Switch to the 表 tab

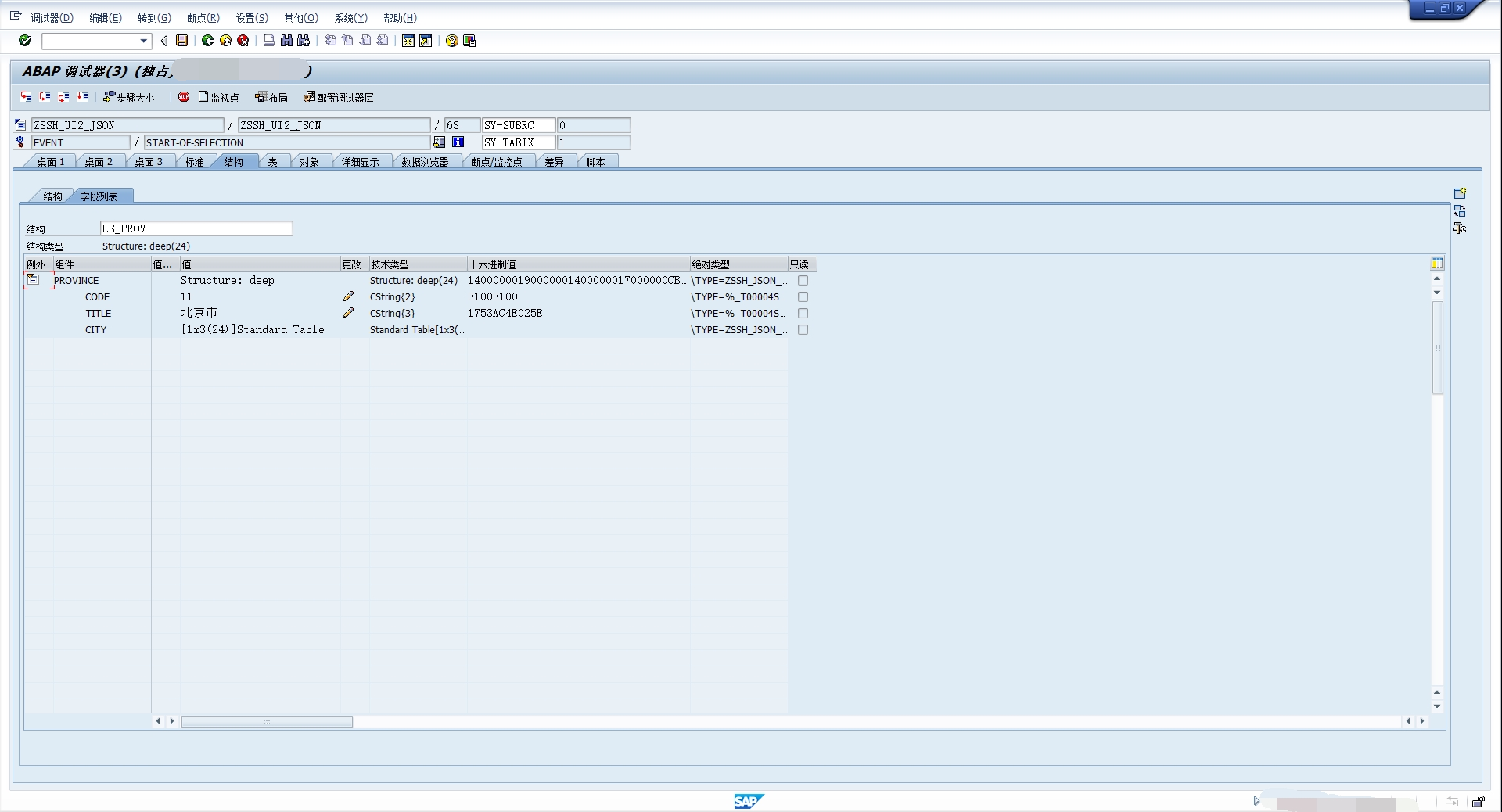pos(272,162)
